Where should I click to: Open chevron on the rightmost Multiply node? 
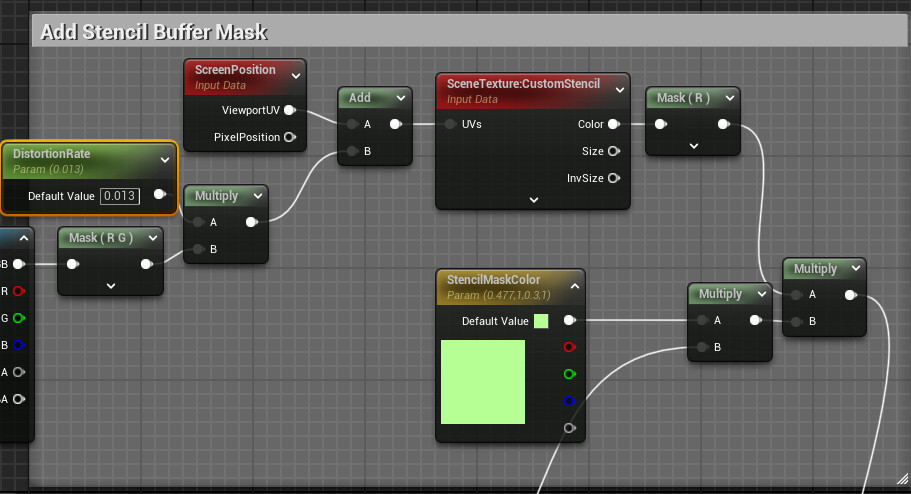[856, 269]
